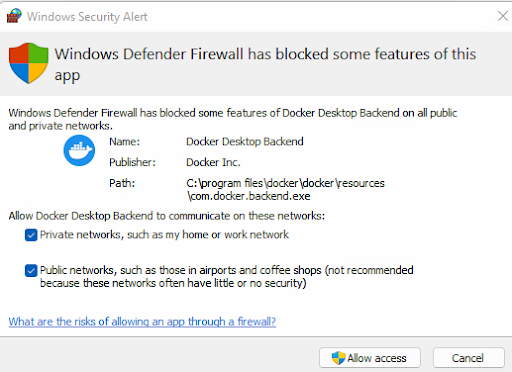This screenshot has height=372, width=512.
Task: Uncheck the Private networks checkbox
Action: tap(31, 235)
